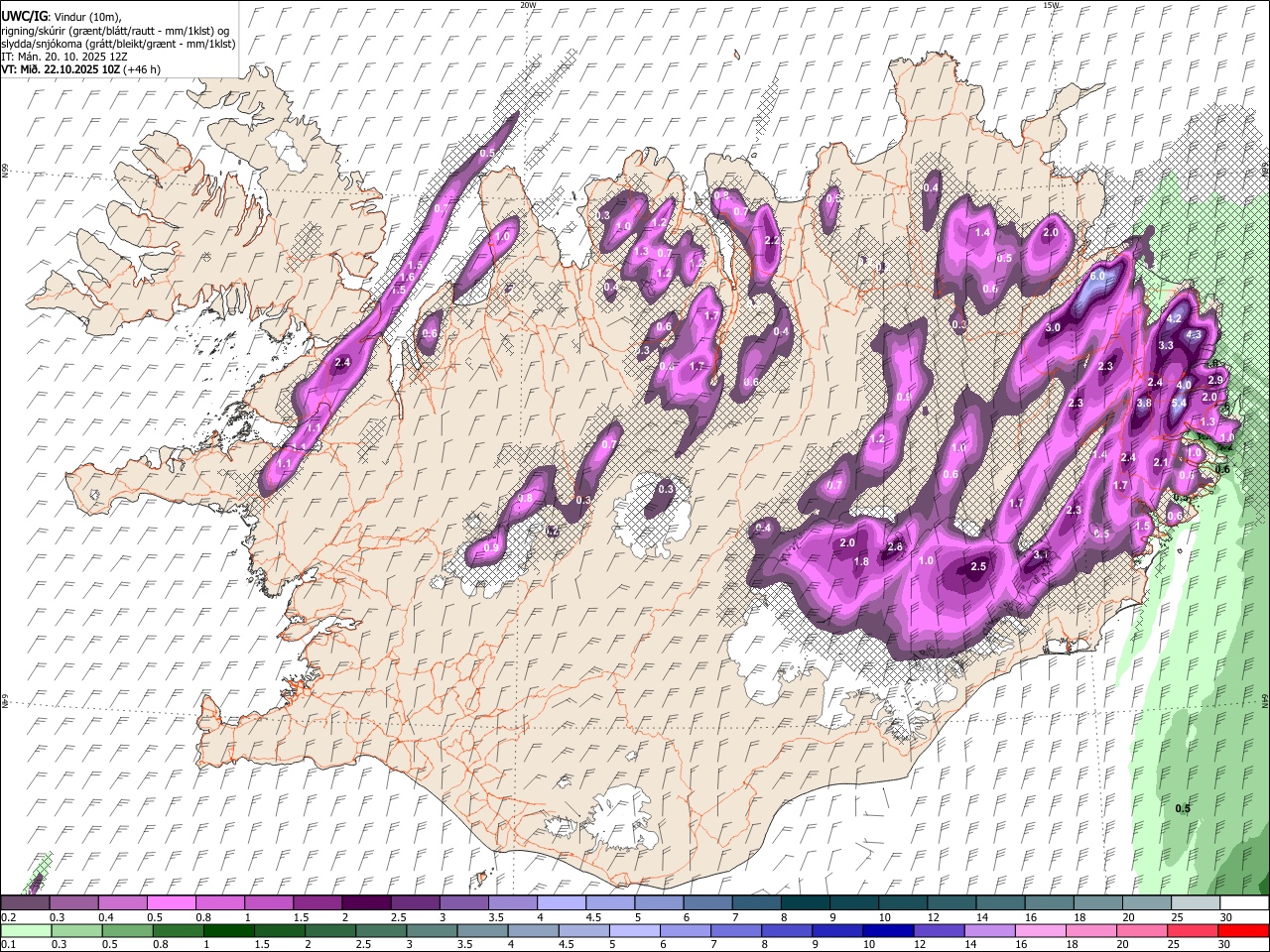Click the 3.3 snowfall value on the map

coord(1166,346)
